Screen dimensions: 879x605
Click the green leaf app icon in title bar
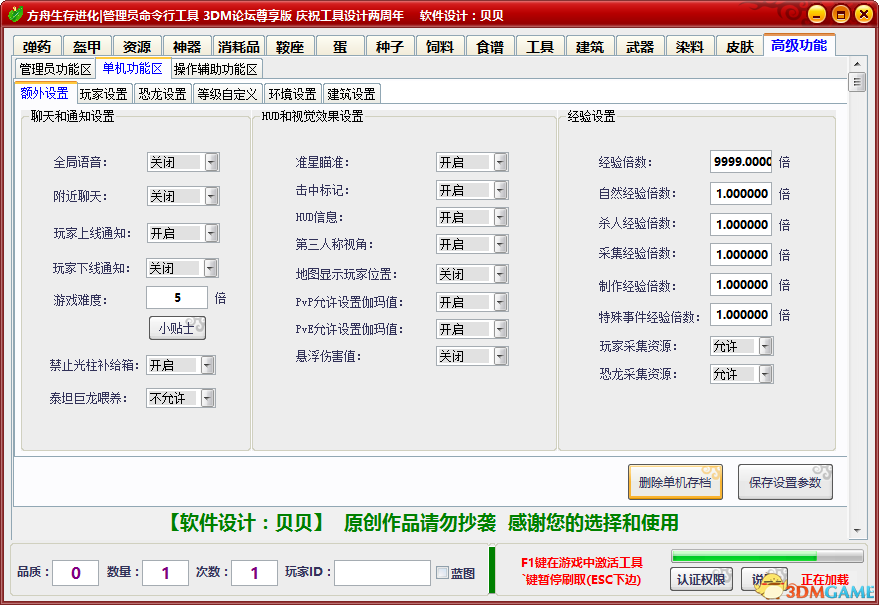[x=14, y=15]
